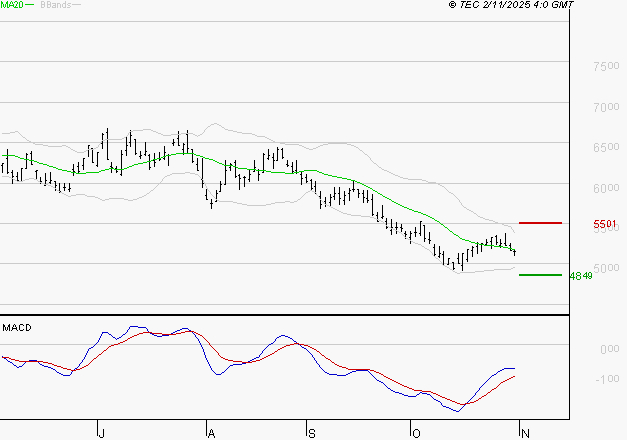Click the A month axis marker

[x=212, y=433]
